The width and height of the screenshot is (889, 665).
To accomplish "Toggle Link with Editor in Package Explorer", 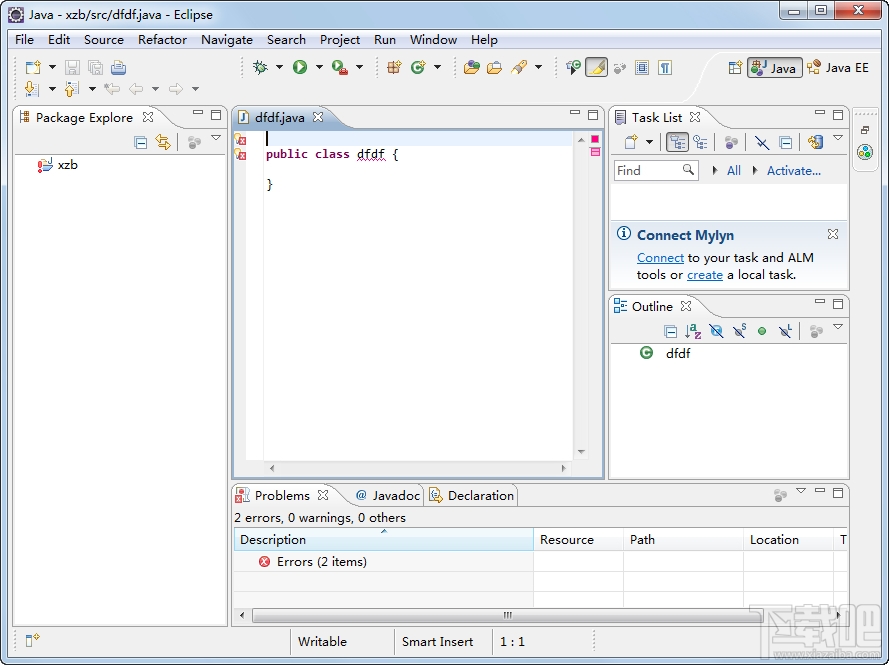I will click(163, 143).
